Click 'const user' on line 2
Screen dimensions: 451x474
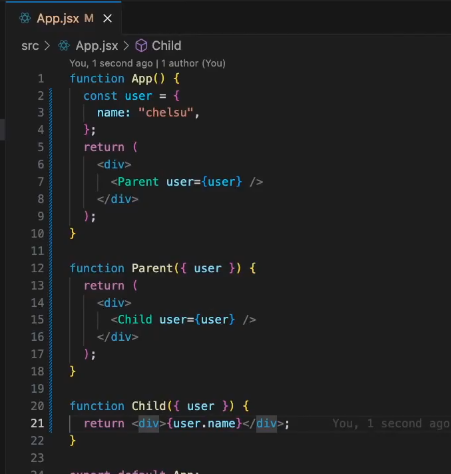118,96
